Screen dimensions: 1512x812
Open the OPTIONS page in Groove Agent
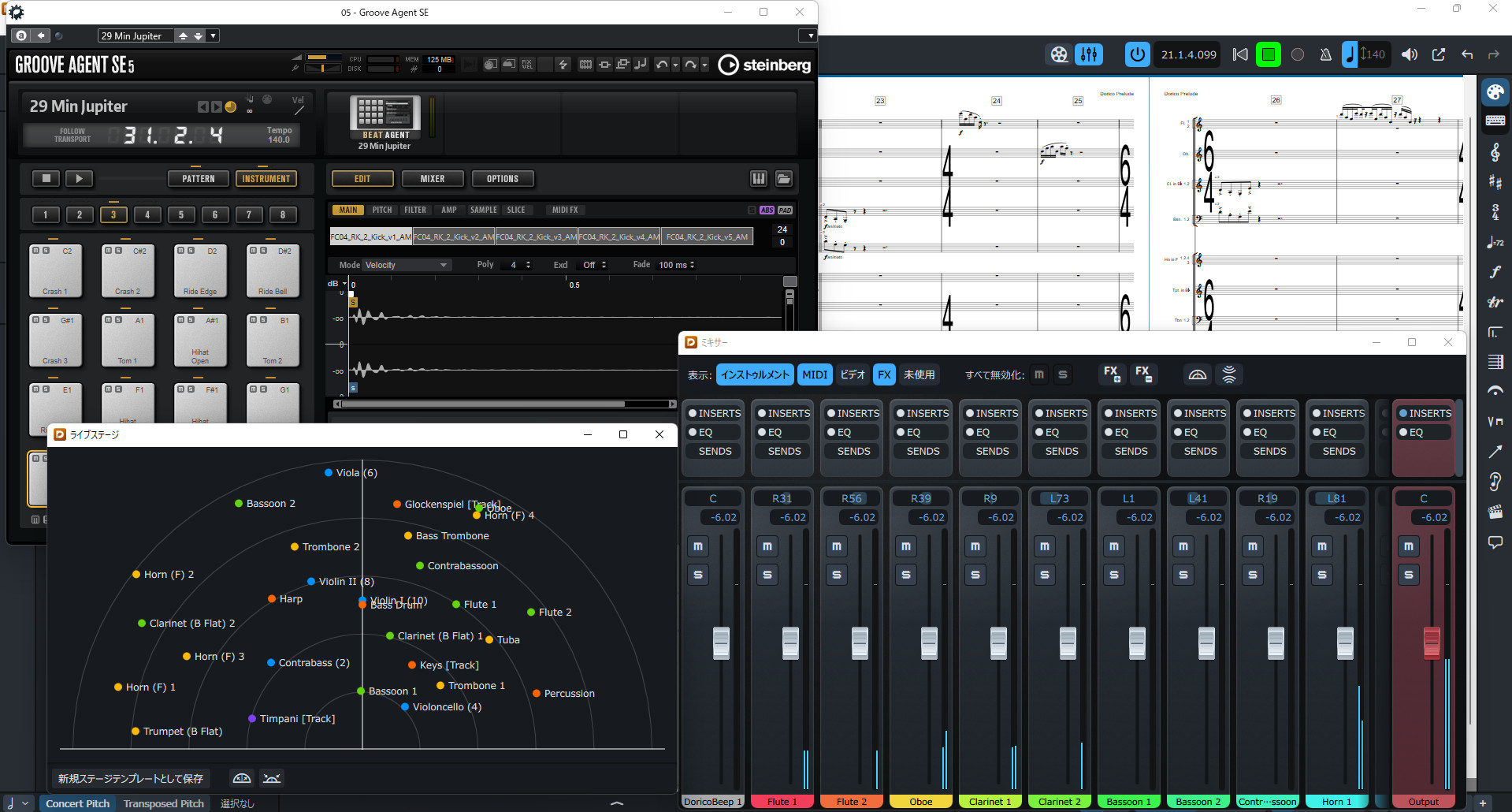503,179
